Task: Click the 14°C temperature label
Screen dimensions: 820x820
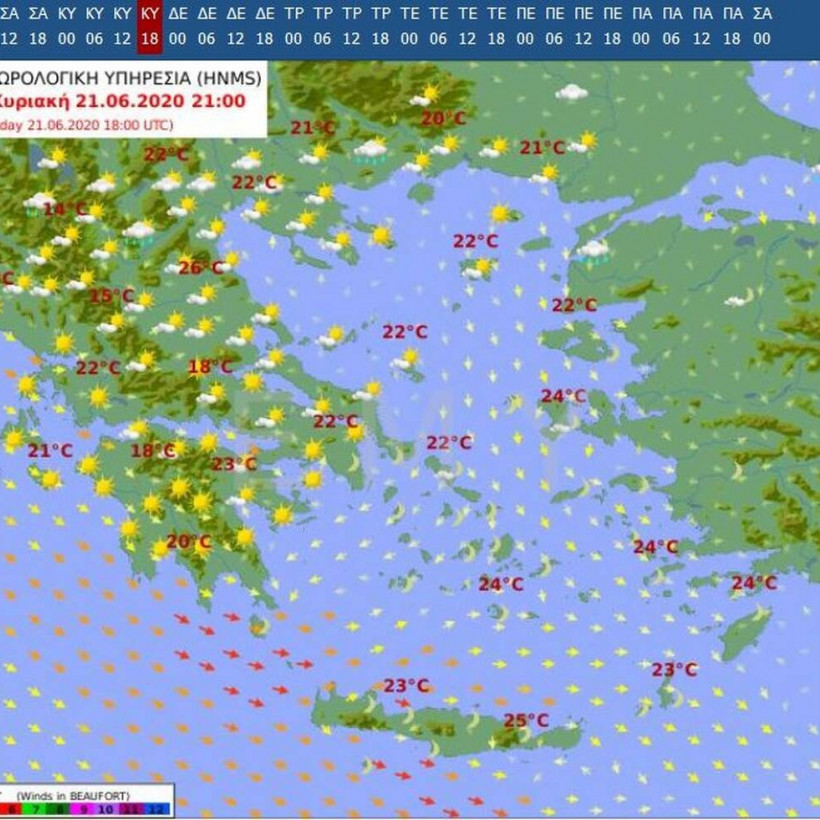Action: pos(63,208)
